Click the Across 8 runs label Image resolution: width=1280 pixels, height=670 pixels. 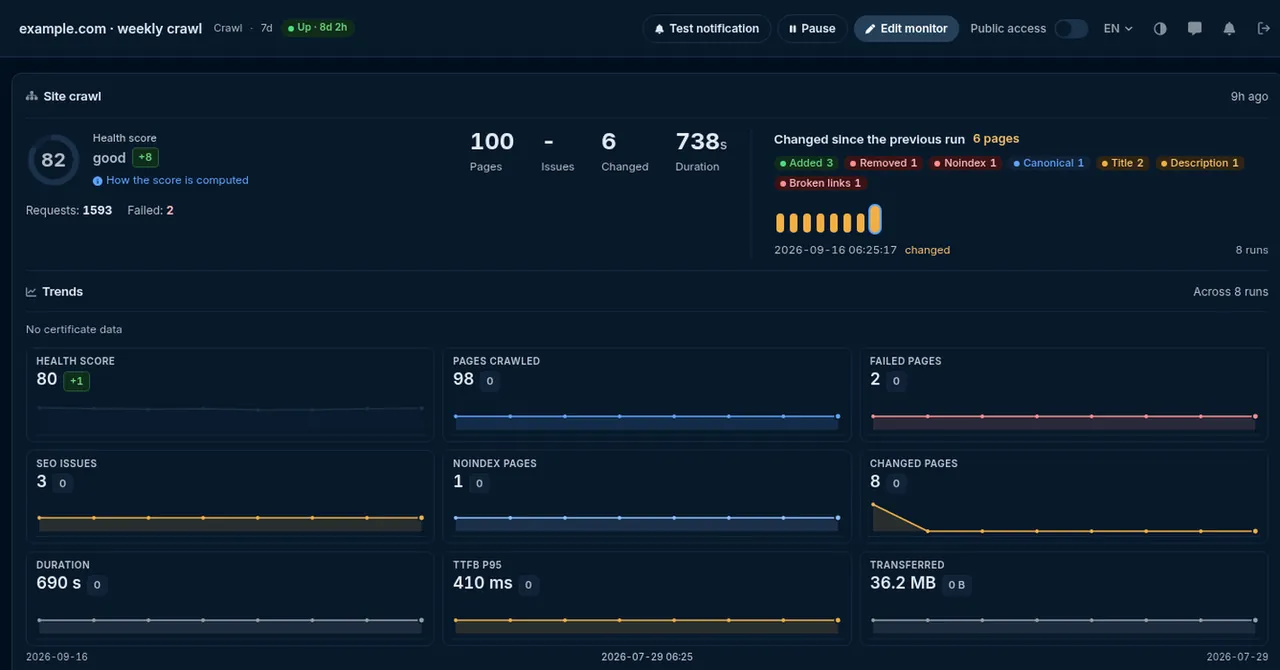1230,292
